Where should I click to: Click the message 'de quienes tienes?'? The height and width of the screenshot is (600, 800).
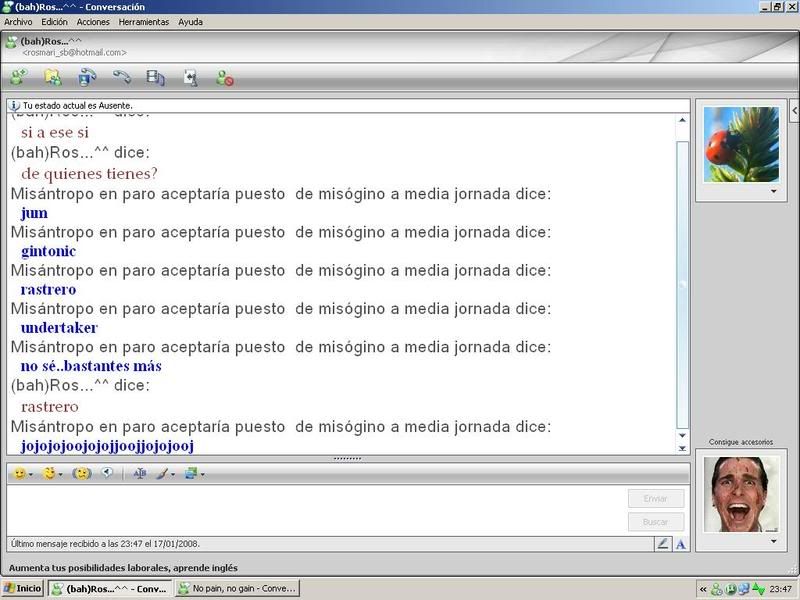[89, 173]
